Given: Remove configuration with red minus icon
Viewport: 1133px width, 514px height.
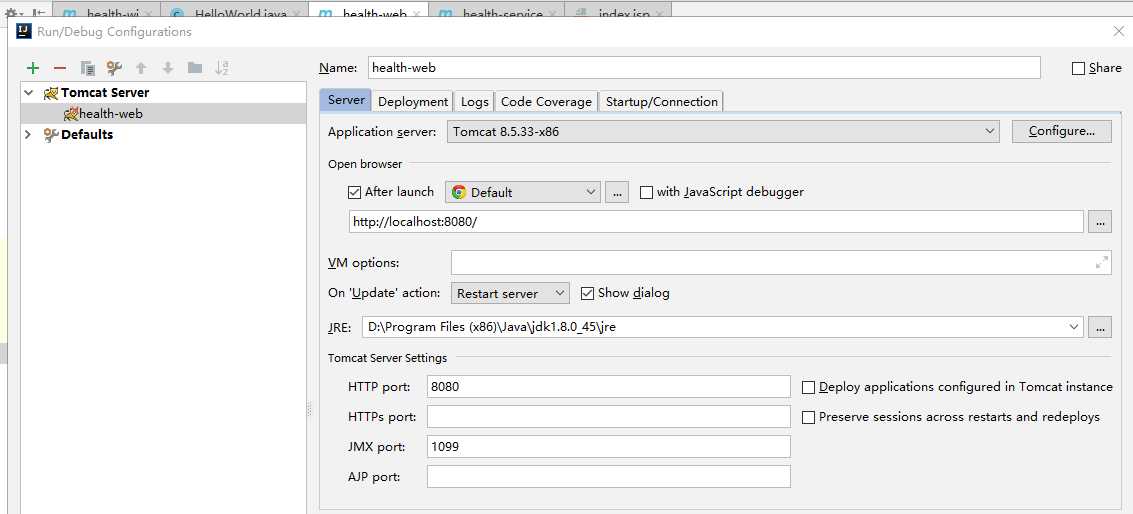Looking at the screenshot, I should [60, 68].
